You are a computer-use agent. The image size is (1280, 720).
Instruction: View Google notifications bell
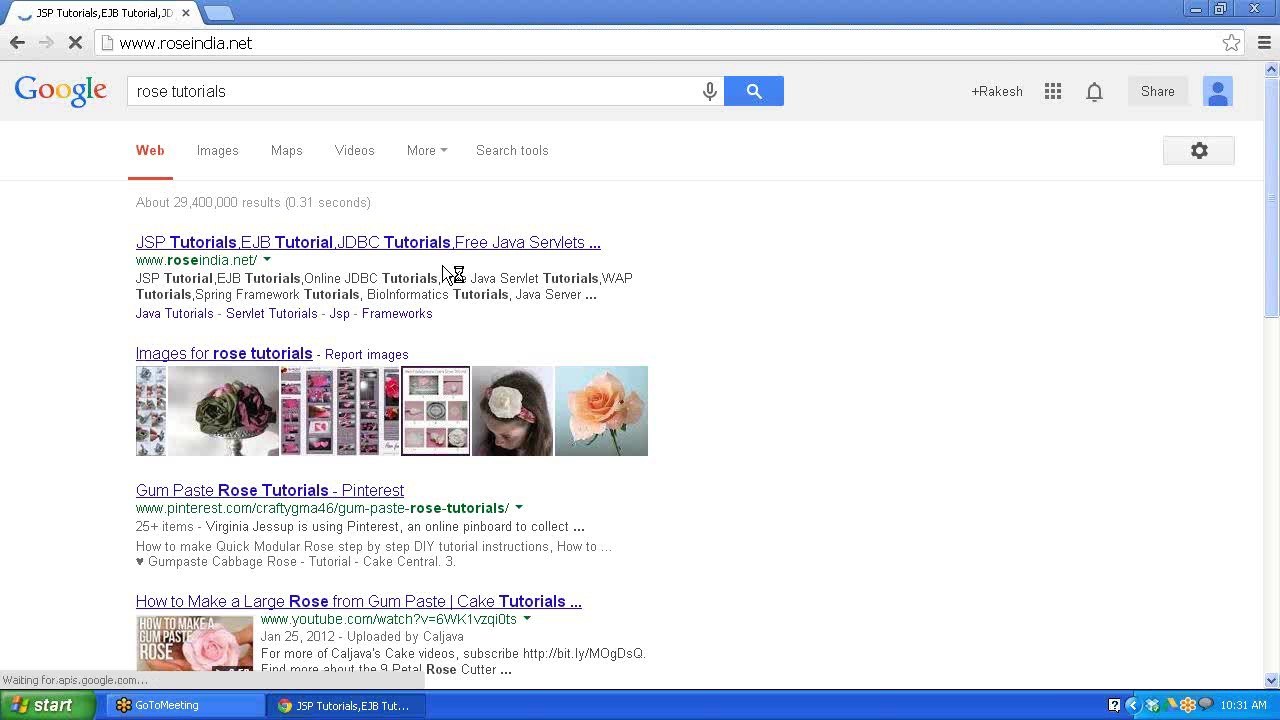1094,92
